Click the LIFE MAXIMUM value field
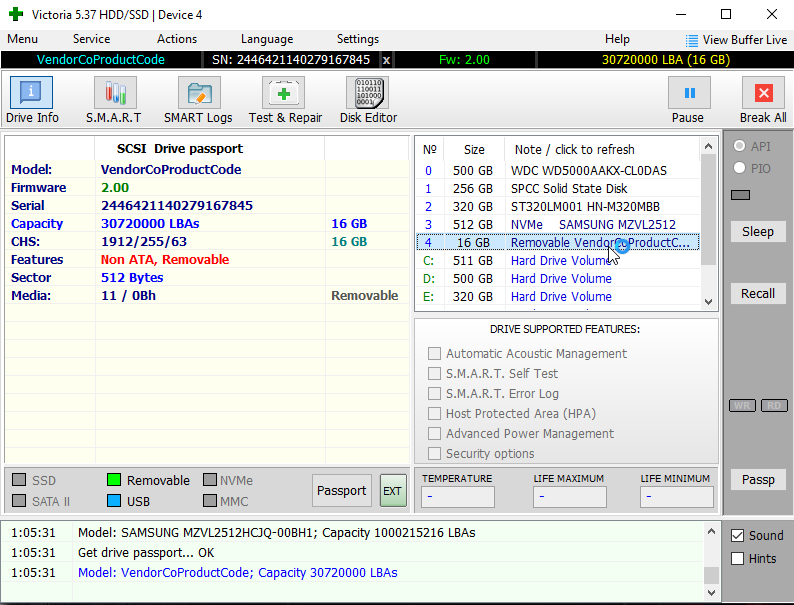Screen dimensions: 794x605 coord(569,497)
